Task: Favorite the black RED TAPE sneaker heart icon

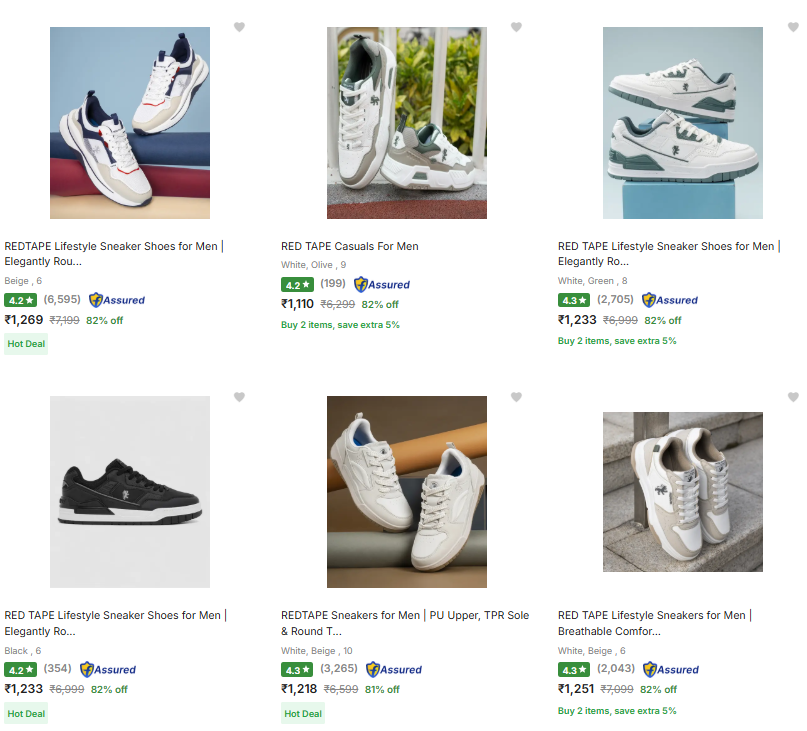Action: pos(239,397)
